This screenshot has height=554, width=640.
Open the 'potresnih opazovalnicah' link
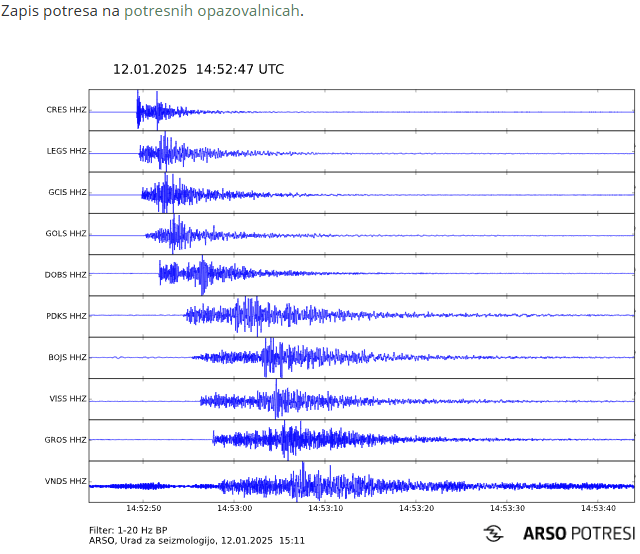(x=212, y=11)
